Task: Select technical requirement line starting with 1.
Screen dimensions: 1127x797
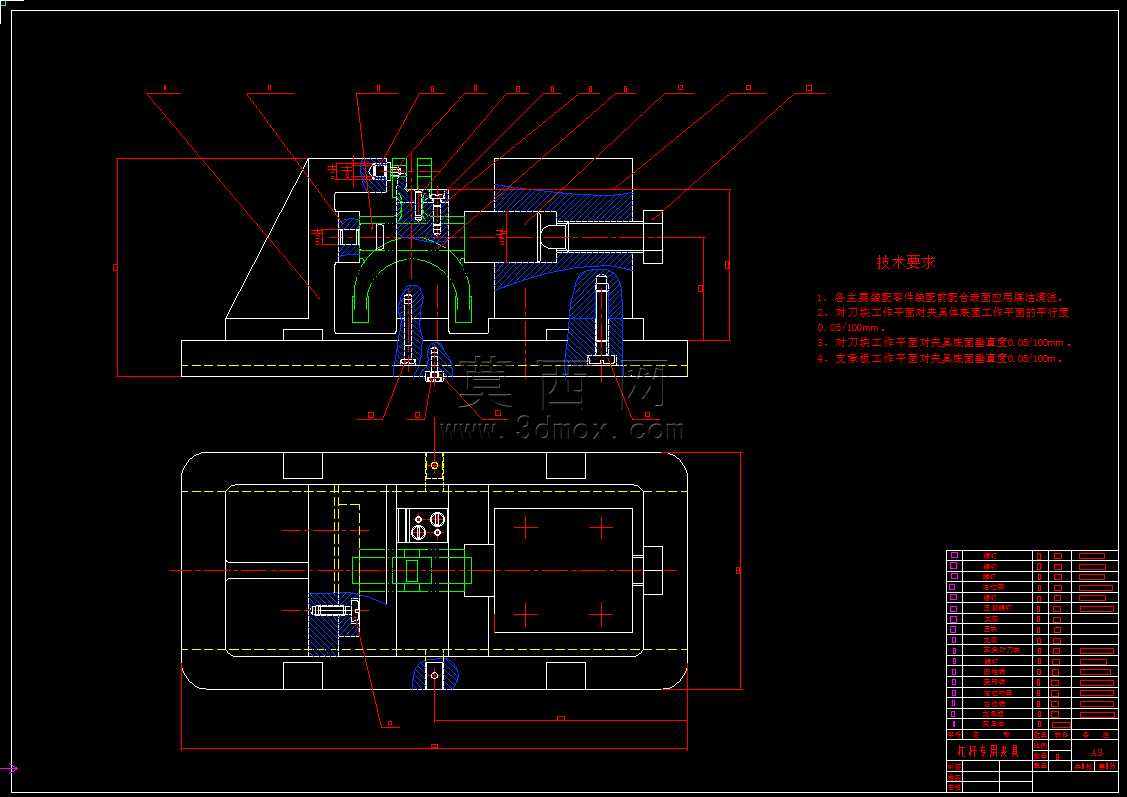Action: tap(941, 297)
